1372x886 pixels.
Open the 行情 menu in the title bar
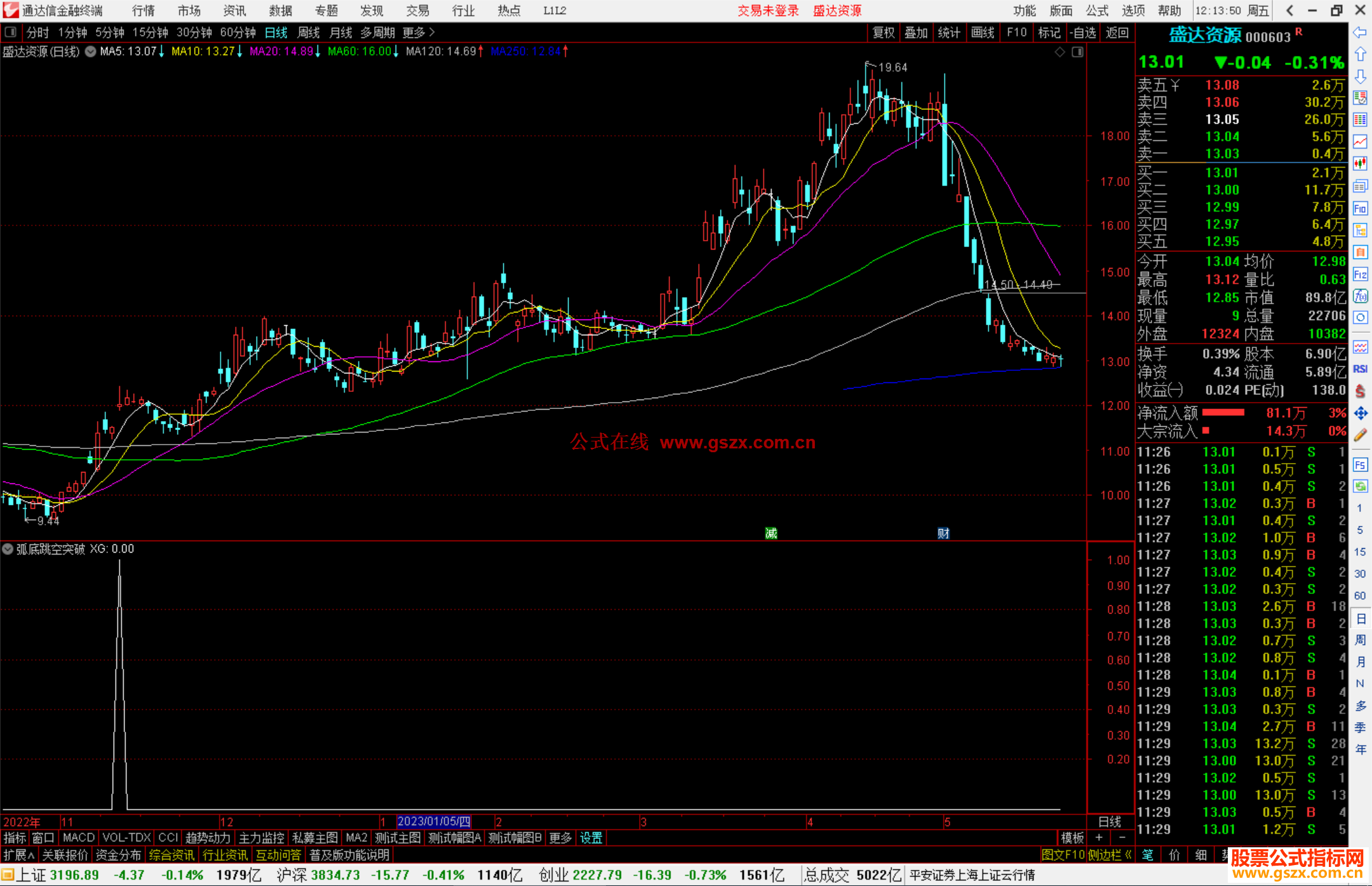(143, 10)
